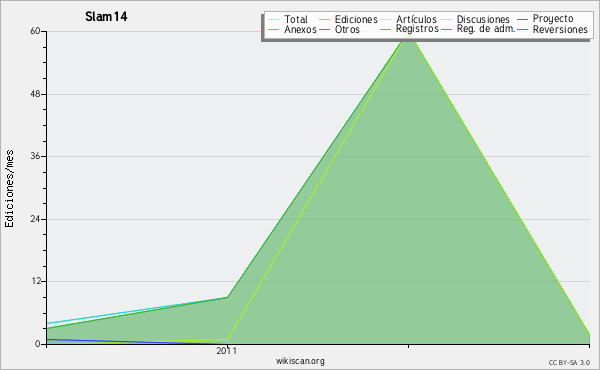Click the chart title Slam14
The image size is (600, 370).
pos(106,16)
